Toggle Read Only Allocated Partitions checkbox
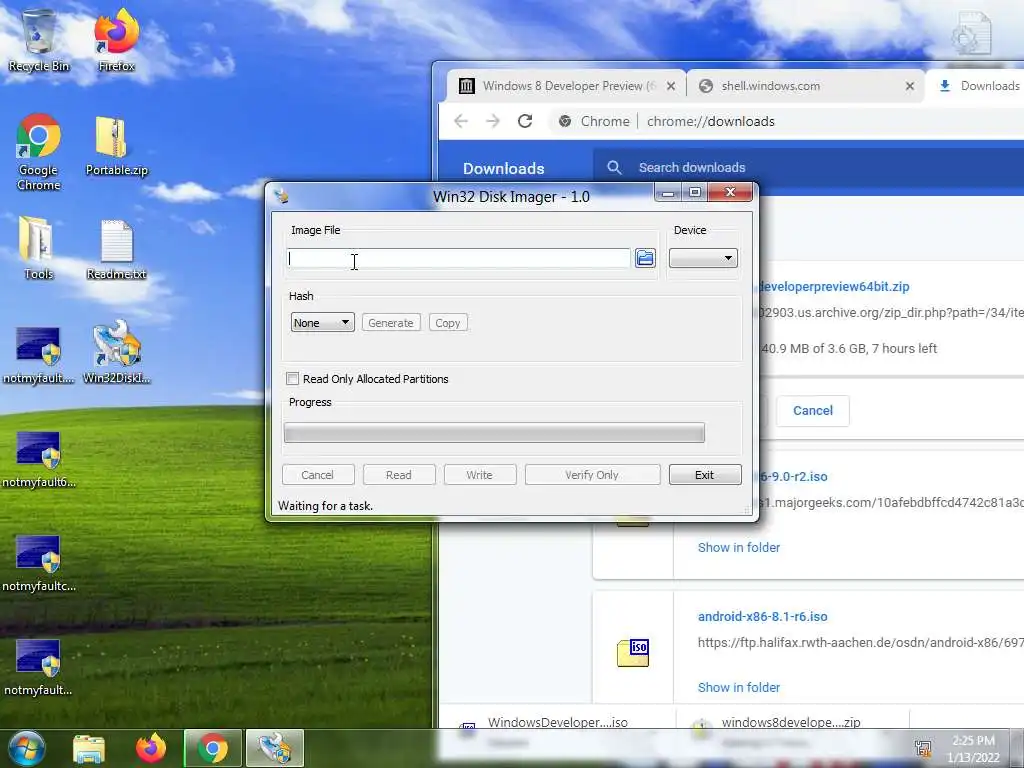 293,379
